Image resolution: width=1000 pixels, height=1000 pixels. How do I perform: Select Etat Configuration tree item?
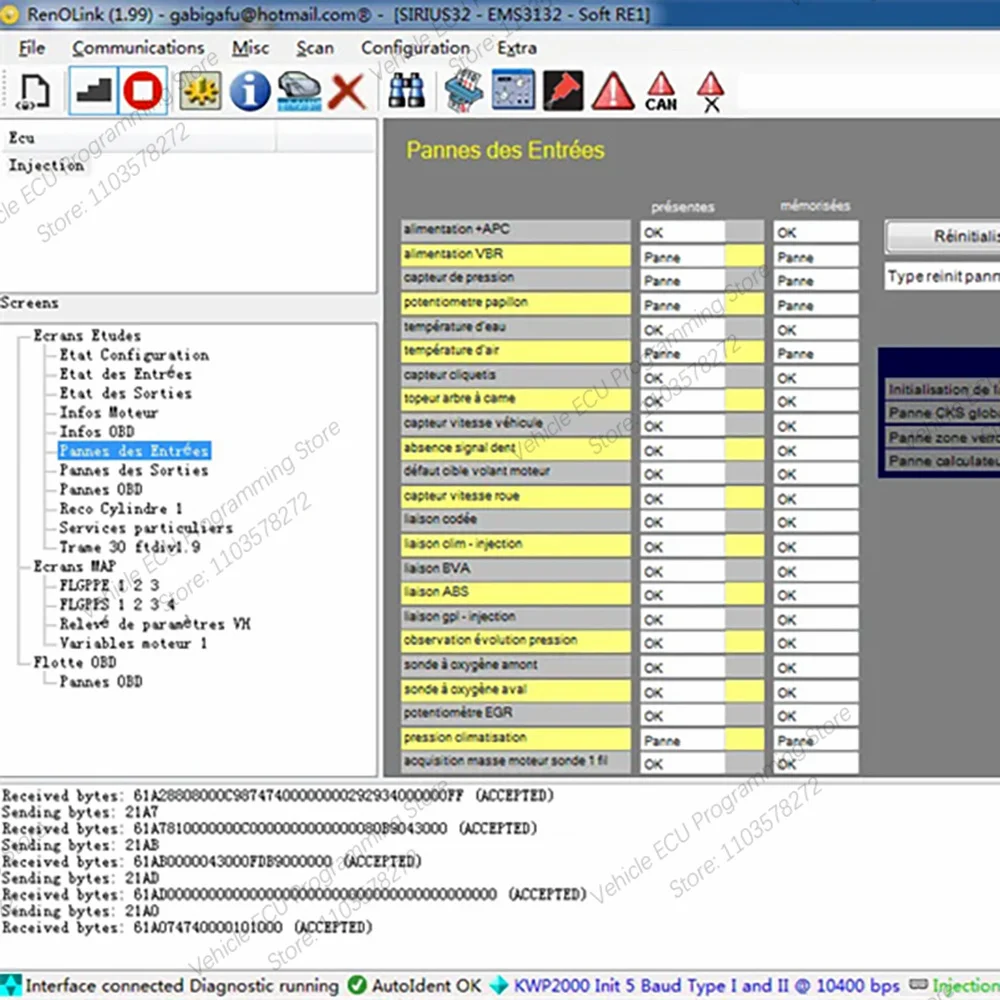[x=133, y=355]
